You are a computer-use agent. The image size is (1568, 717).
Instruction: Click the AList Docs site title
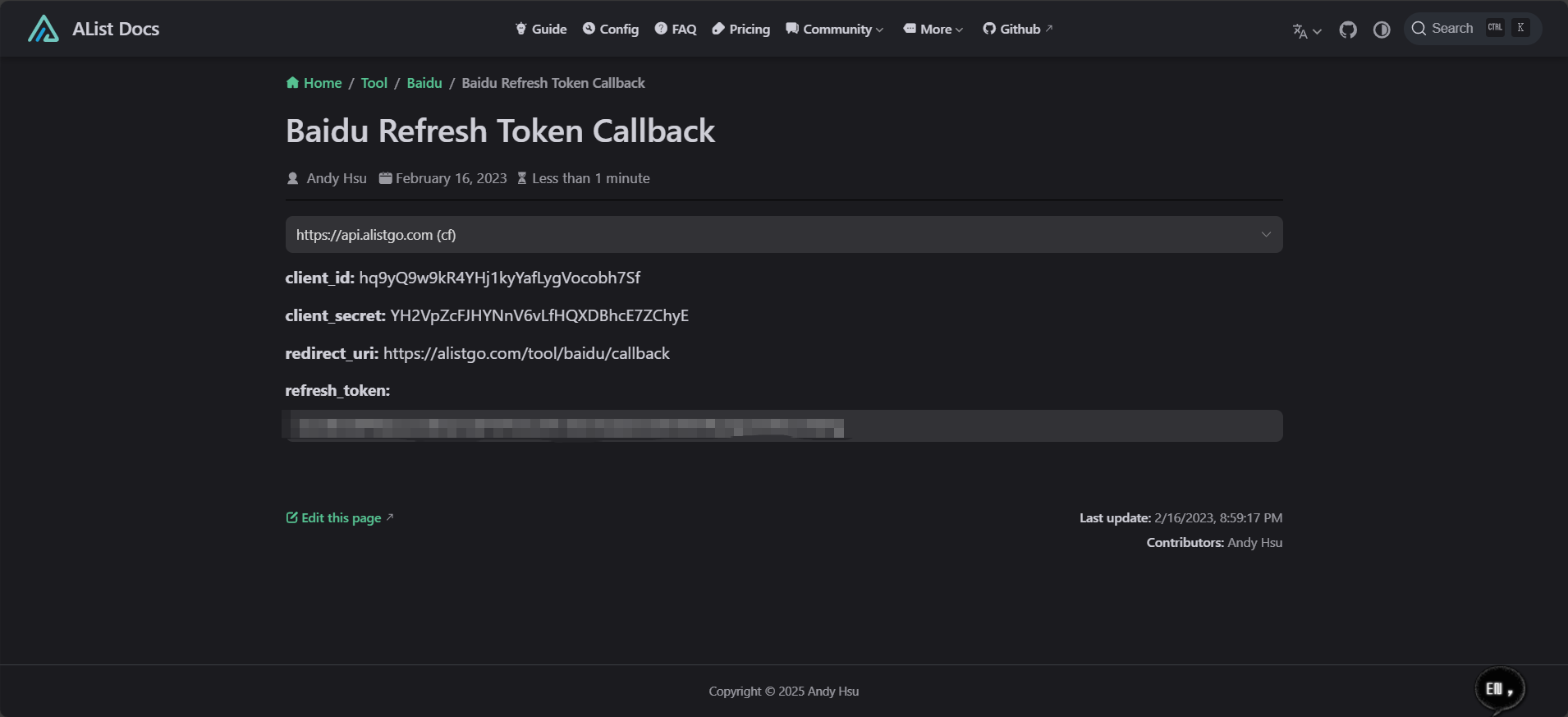point(116,29)
